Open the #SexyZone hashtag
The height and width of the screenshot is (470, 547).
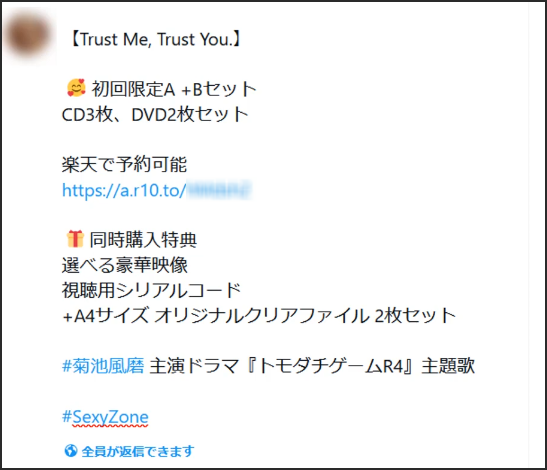pos(105,417)
